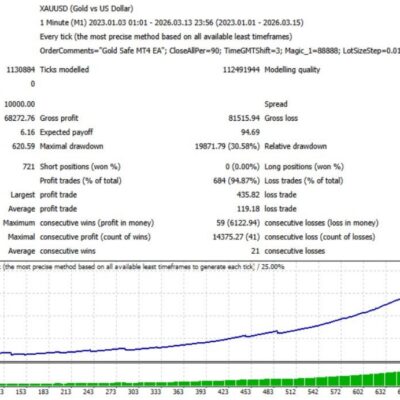Viewport: 400px width, 400px height.
Task: Click the 153 axis label
Action: (x=21, y=392)
